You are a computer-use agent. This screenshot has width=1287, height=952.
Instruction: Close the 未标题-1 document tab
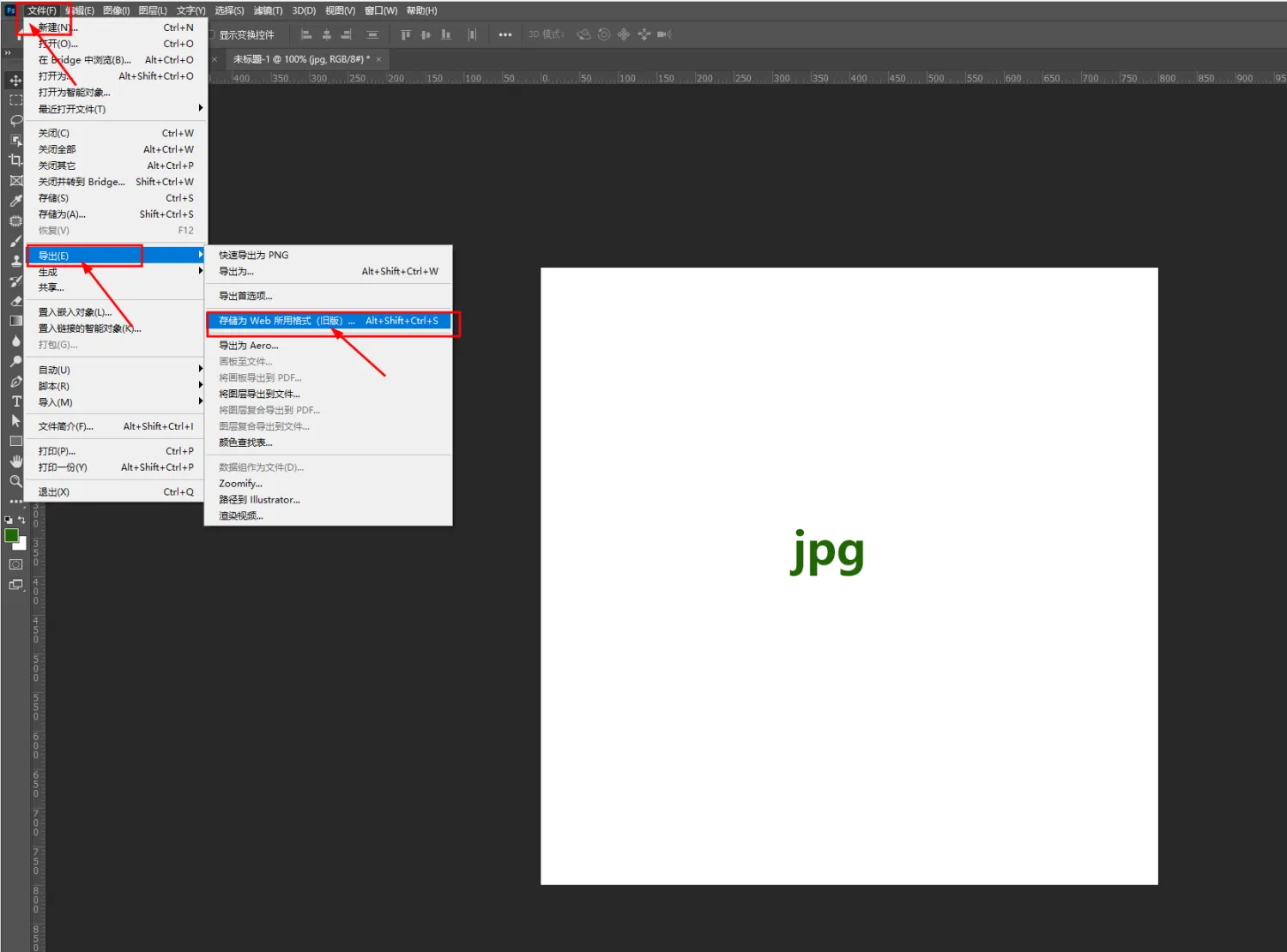click(x=378, y=59)
